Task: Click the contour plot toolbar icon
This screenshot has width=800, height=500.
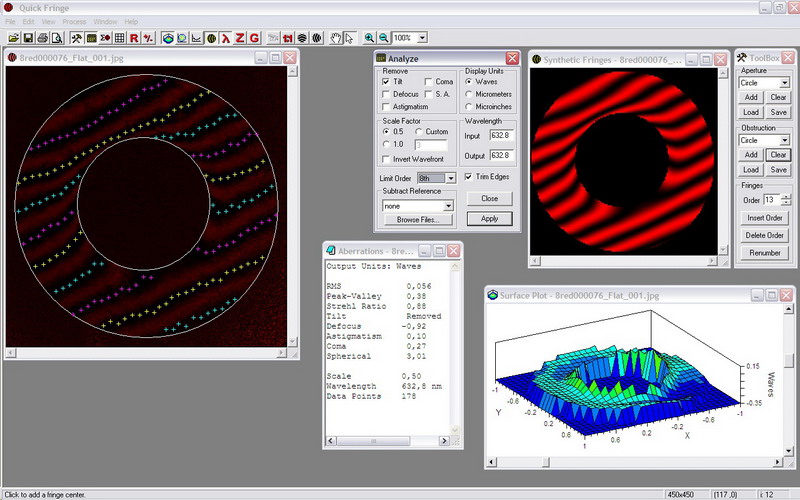Action: click(182, 38)
